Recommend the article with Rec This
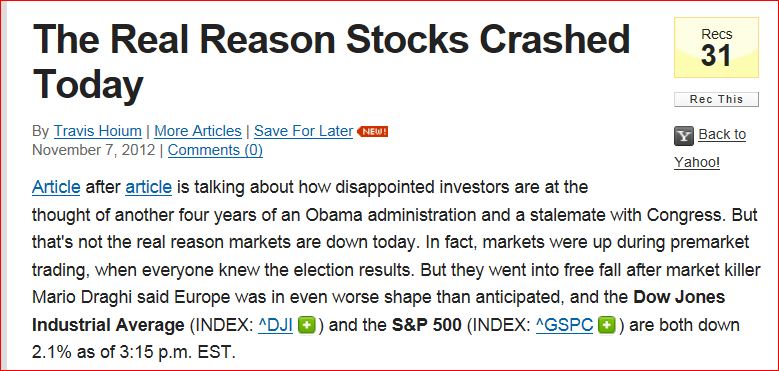This screenshot has width=779, height=371. pyautogui.click(x=716, y=99)
